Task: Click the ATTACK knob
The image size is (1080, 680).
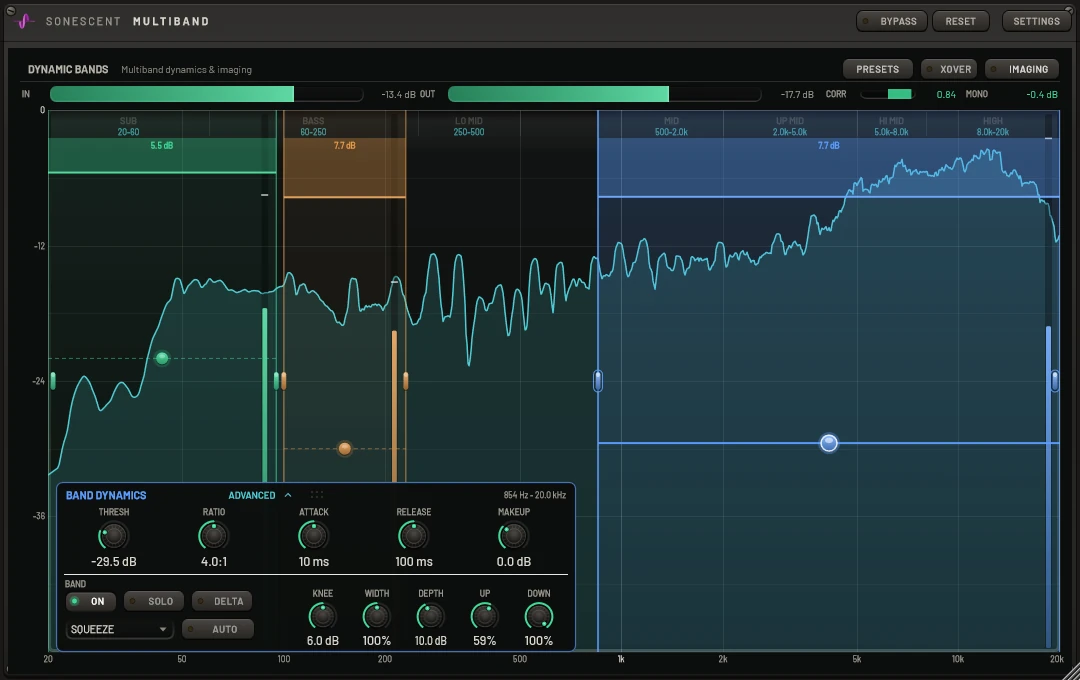Action: pos(313,535)
